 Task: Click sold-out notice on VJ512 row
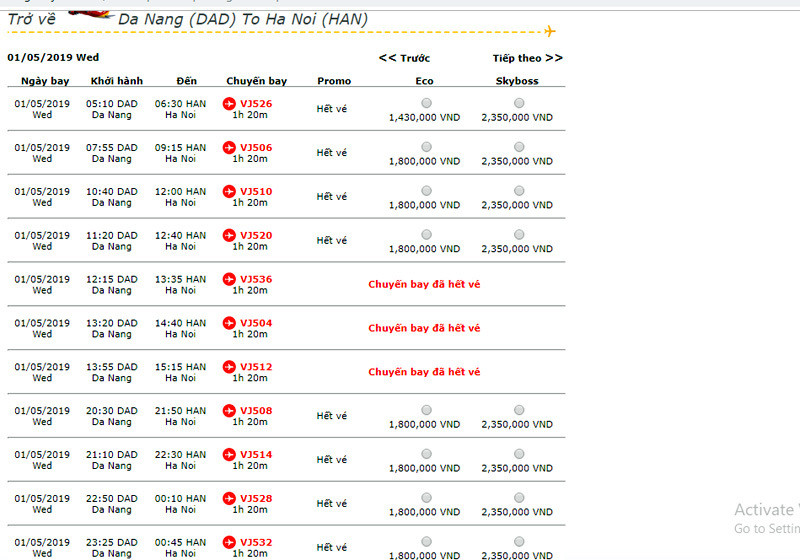(424, 372)
